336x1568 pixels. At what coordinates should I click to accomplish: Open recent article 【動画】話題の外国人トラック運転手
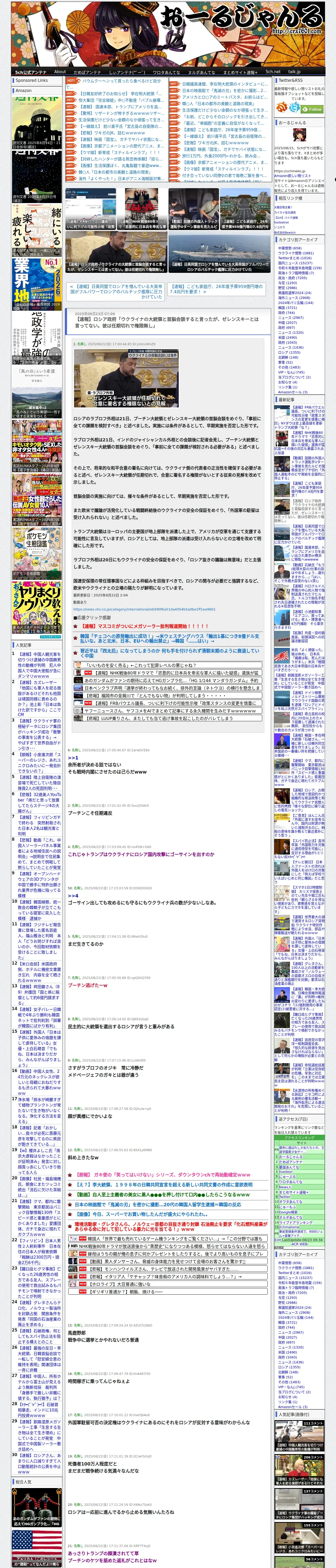click(x=299, y=469)
